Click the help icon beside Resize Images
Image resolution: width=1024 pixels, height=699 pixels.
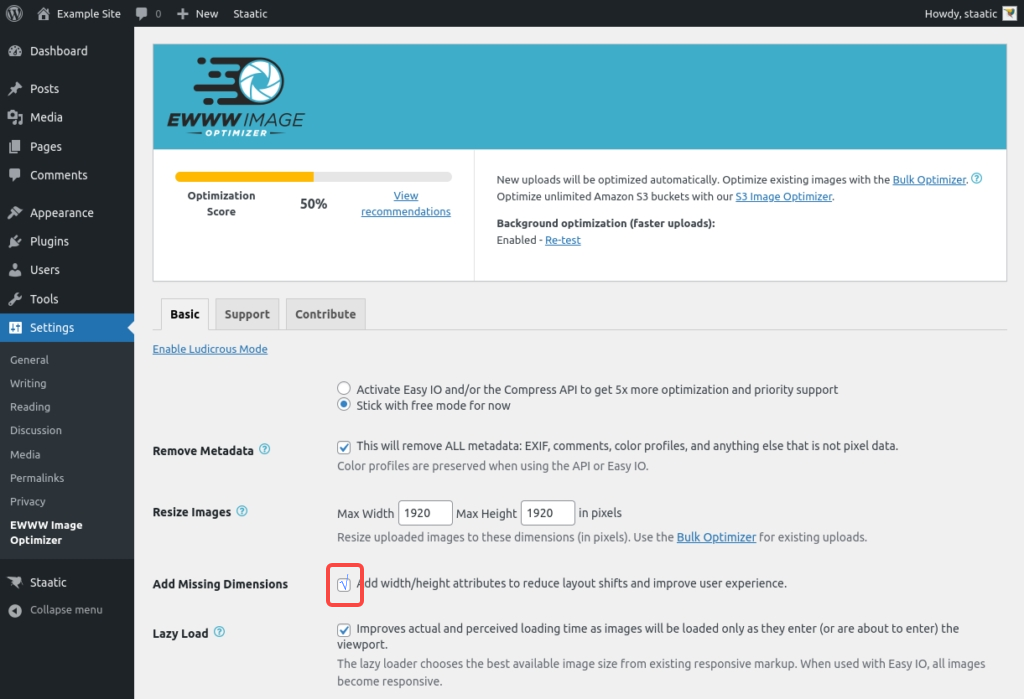(242, 511)
